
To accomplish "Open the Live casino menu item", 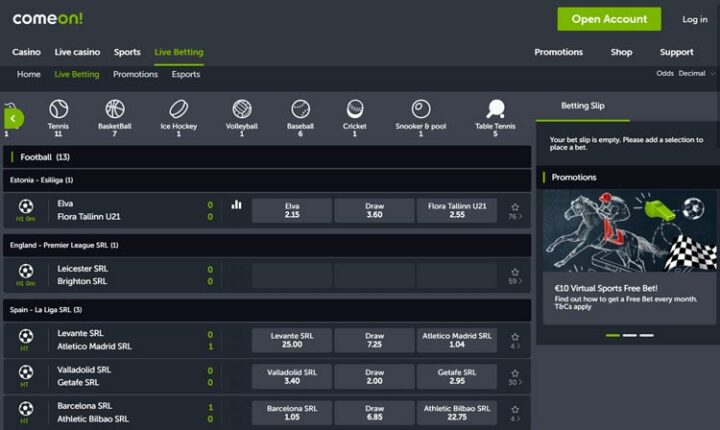I will click(x=77, y=52).
